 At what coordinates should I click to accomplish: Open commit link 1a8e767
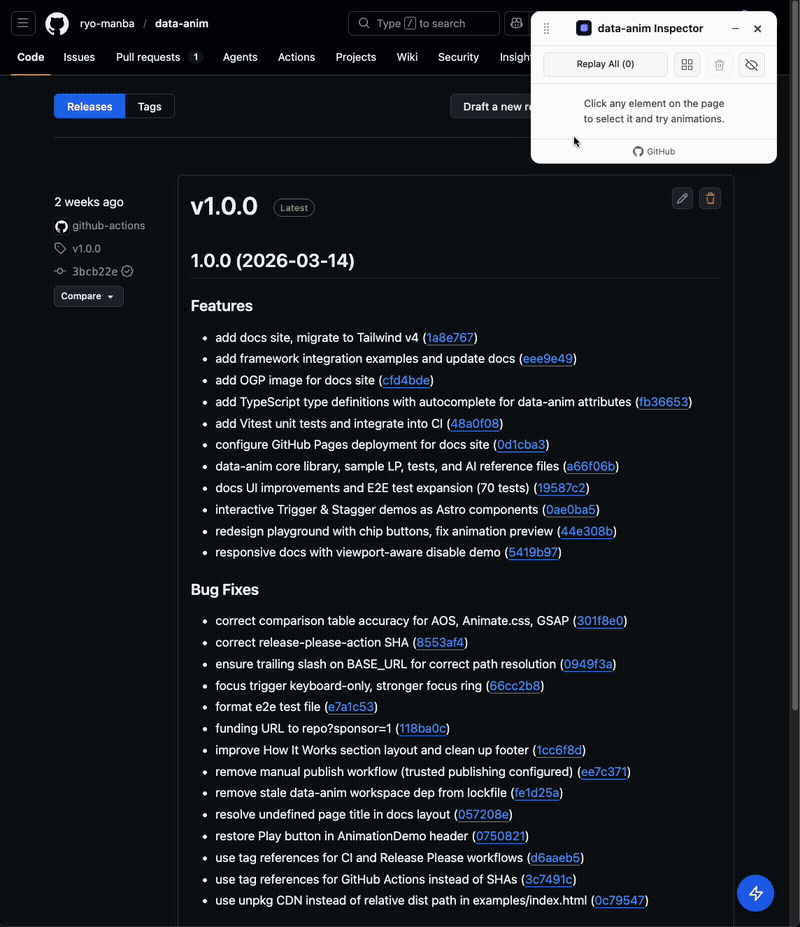450,337
